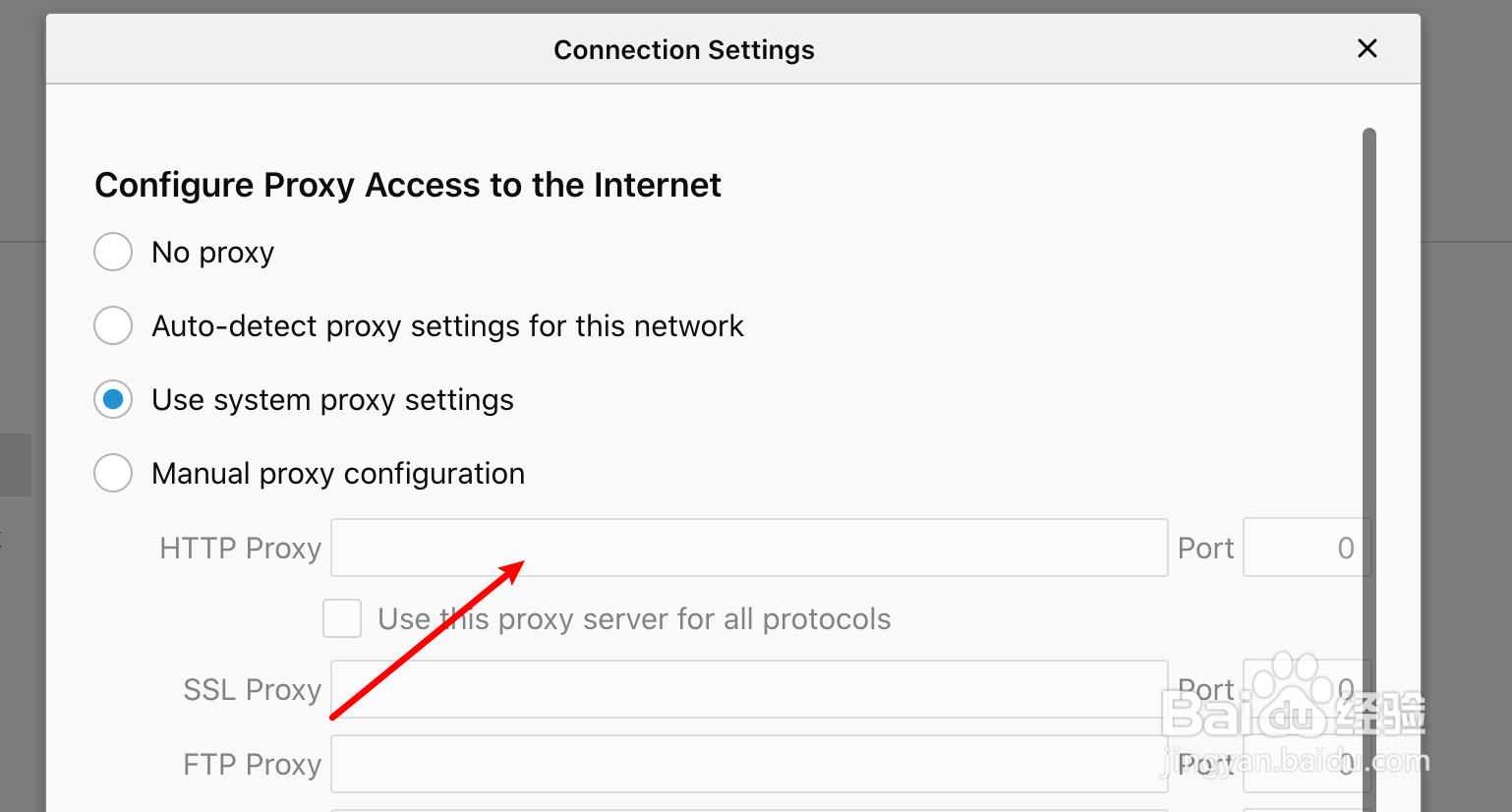Click the "No proxy" label text
This screenshot has height=812, width=1512.
click(x=212, y=253)
